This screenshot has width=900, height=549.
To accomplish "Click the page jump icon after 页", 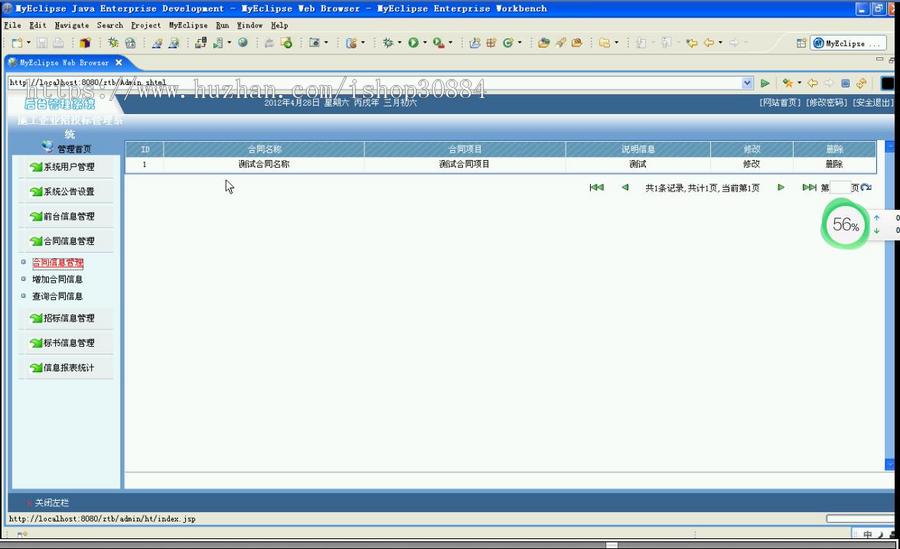I will [867, 187].
